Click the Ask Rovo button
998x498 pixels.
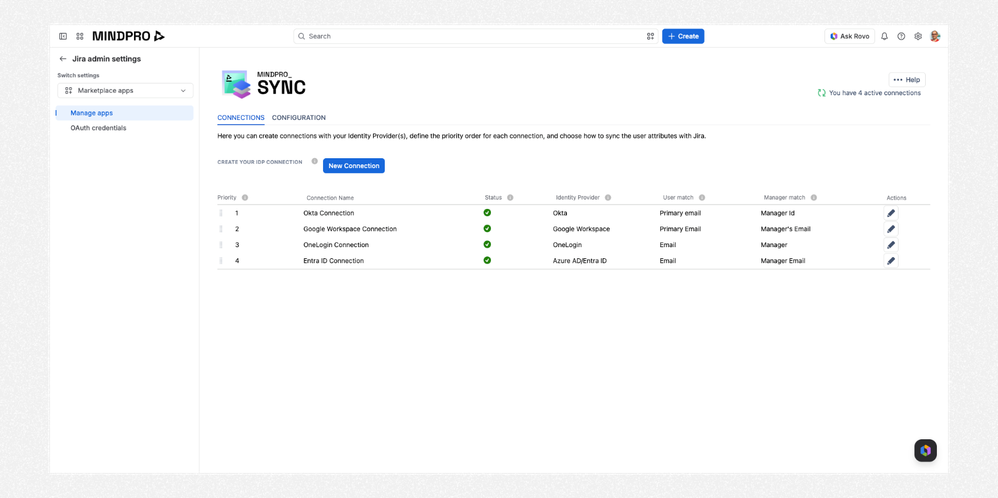pos(850,36)
